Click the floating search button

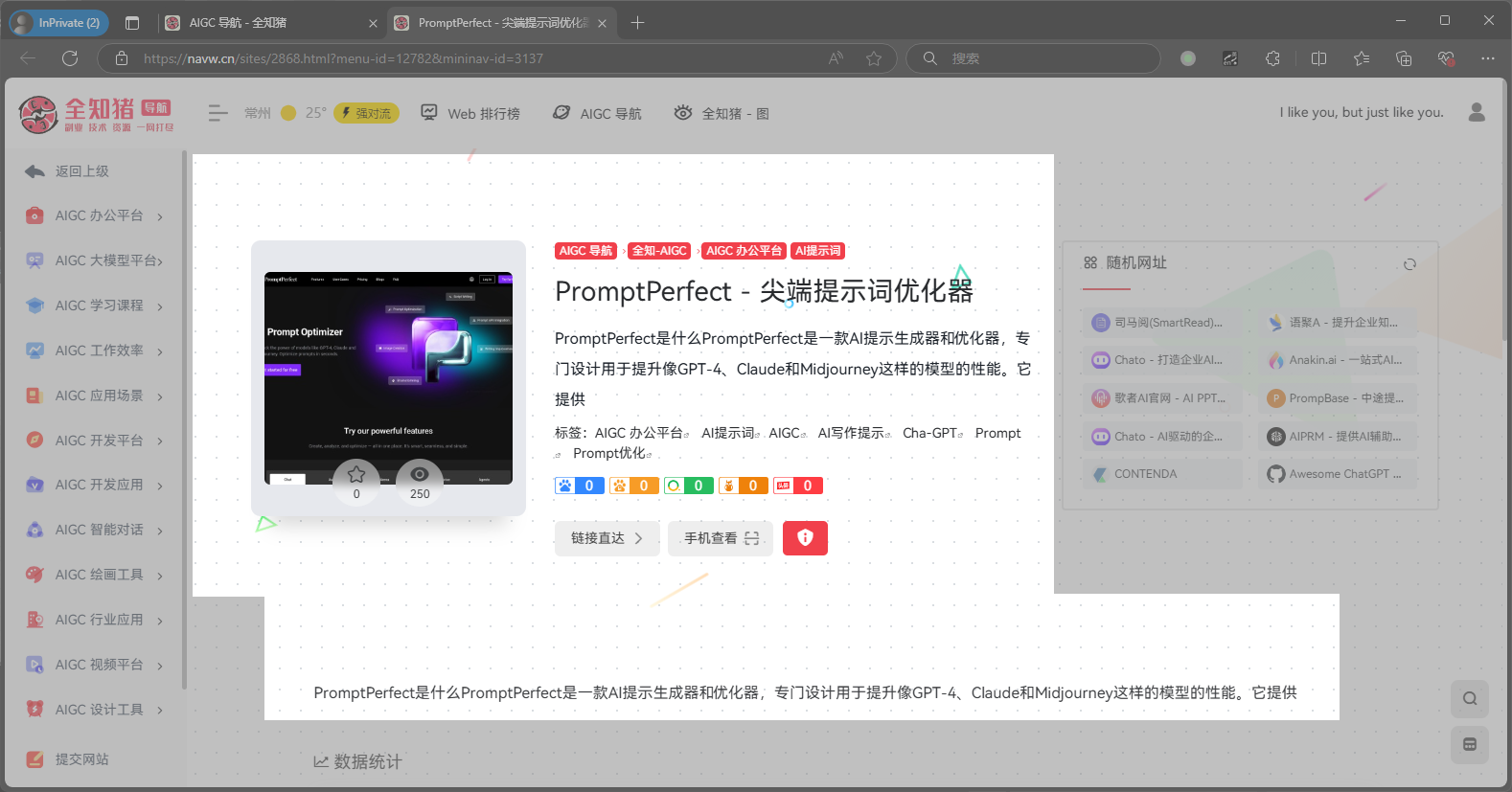[1470, 698]
